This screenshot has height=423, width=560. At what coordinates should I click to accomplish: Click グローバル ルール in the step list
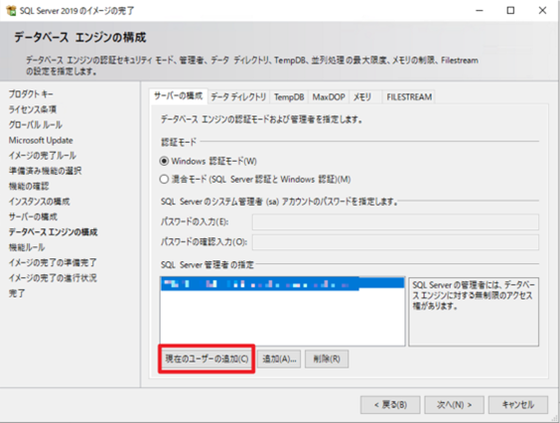35,125
